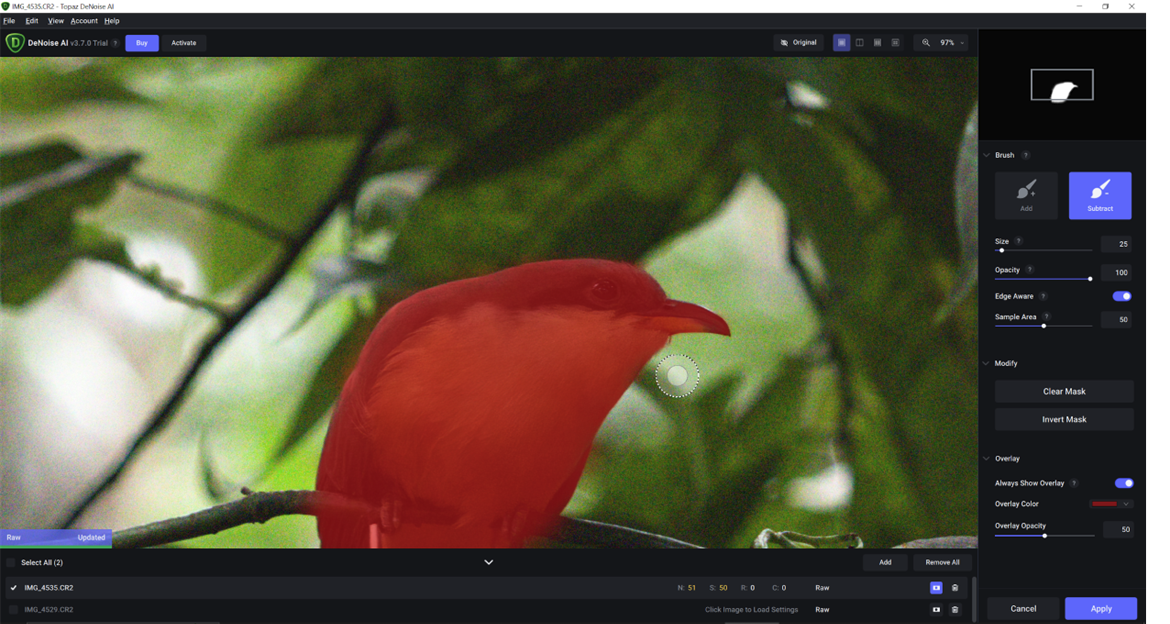Disable Always Show Overlay
The height and width of the screenshot is (624, 1170).
(1122, 482)
